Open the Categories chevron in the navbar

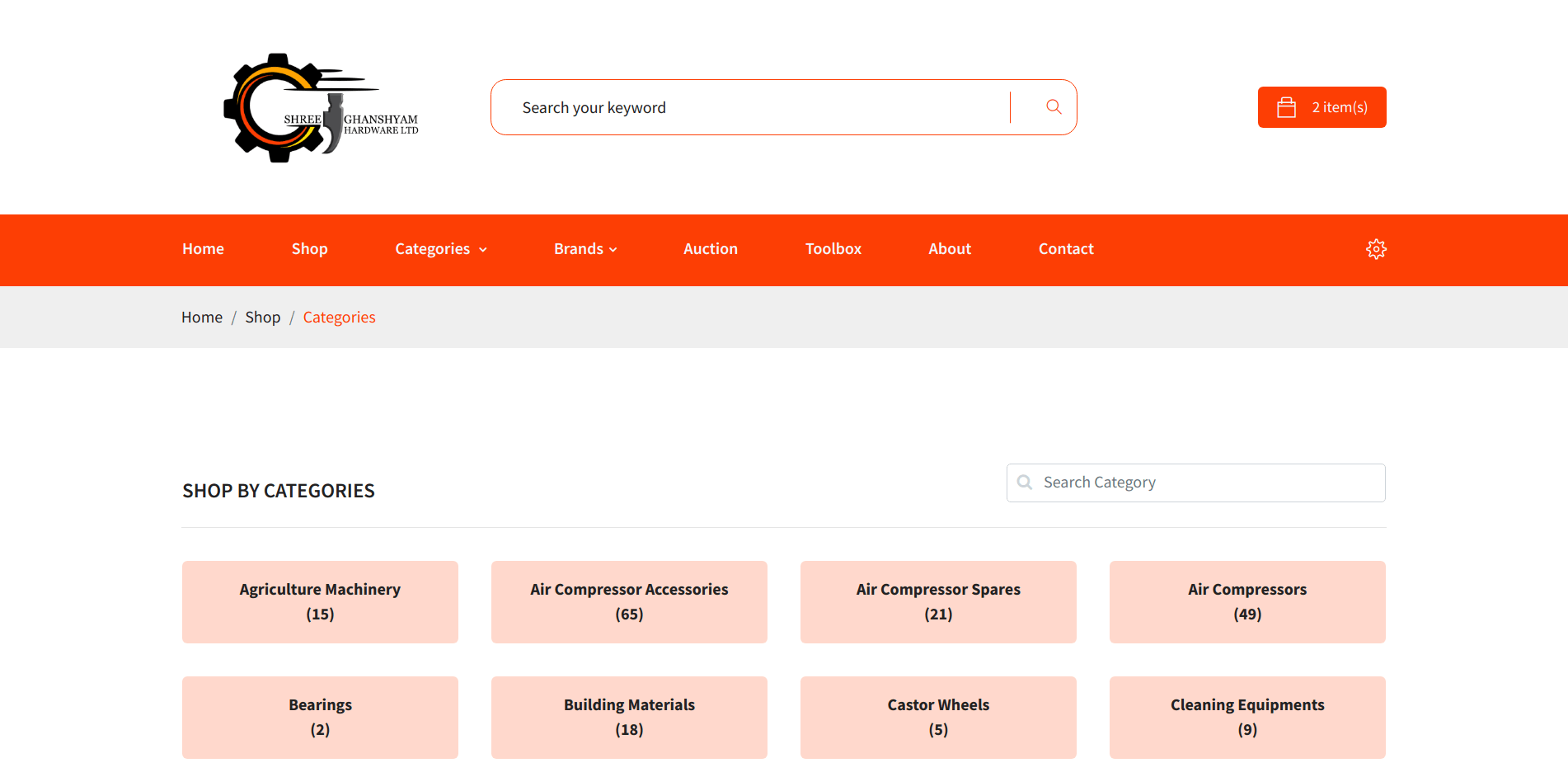coord(482,249)
